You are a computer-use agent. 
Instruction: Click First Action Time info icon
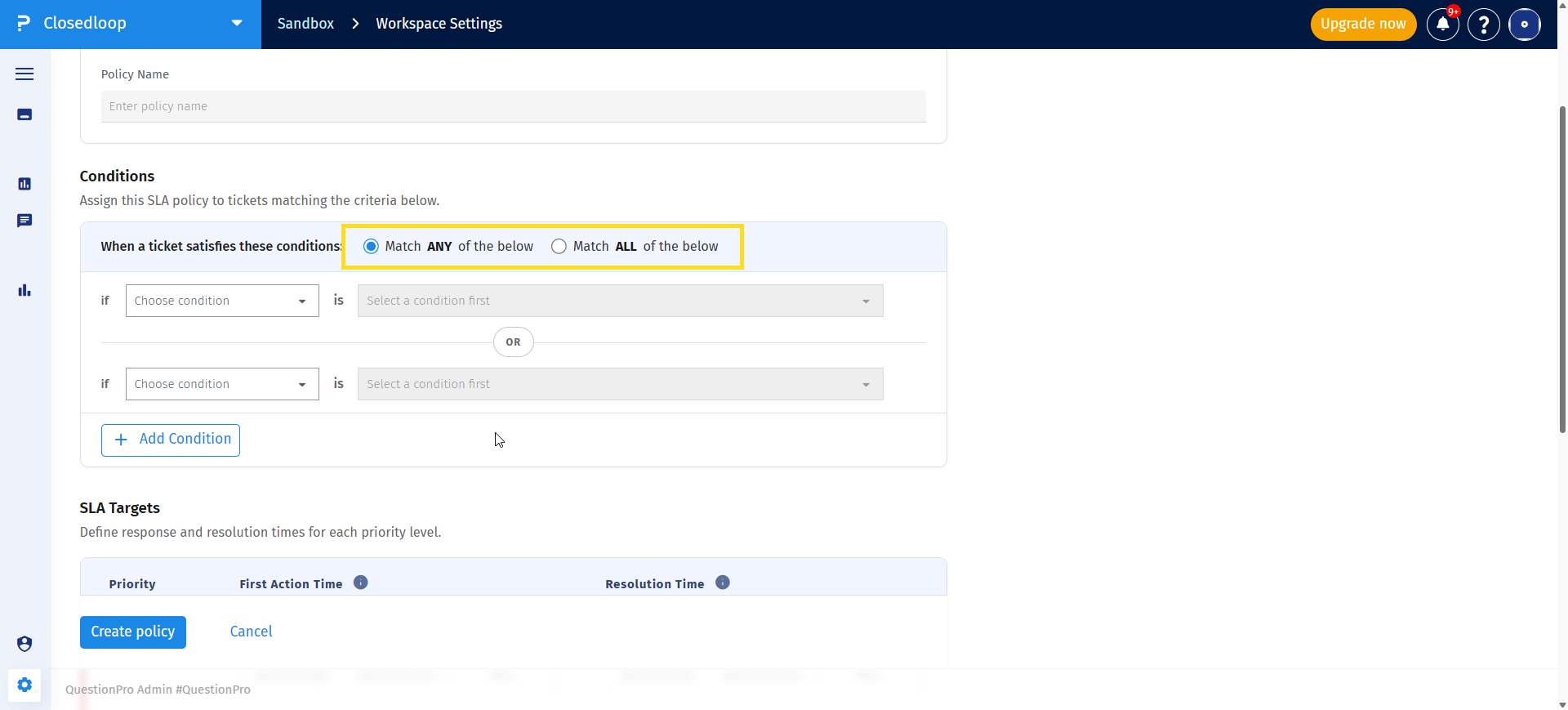point(361,583)
